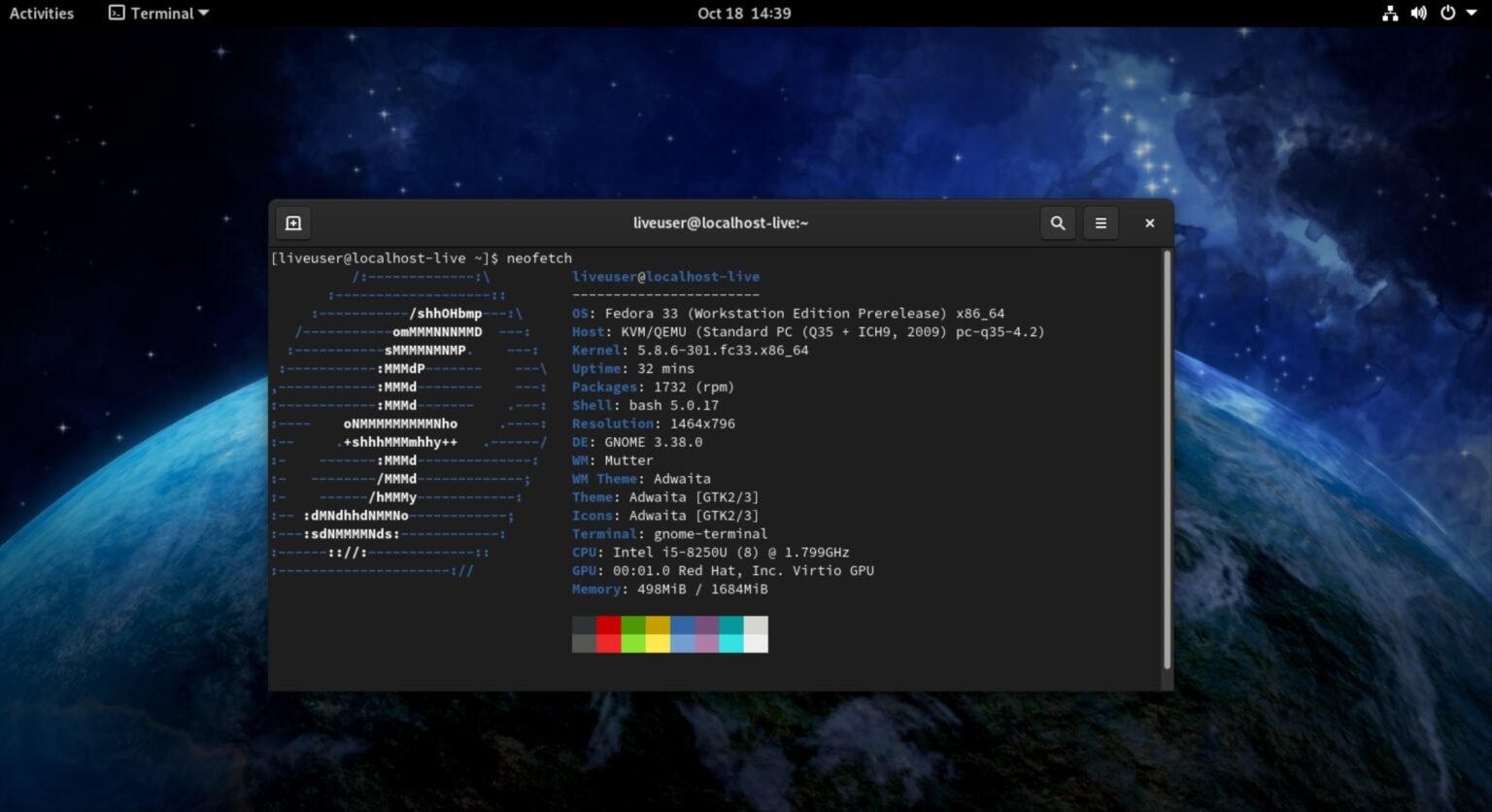Click the window title liveuser@localhost-live:~
Image resolution: width=1492 pixels, height=812 pixels.
721,223
